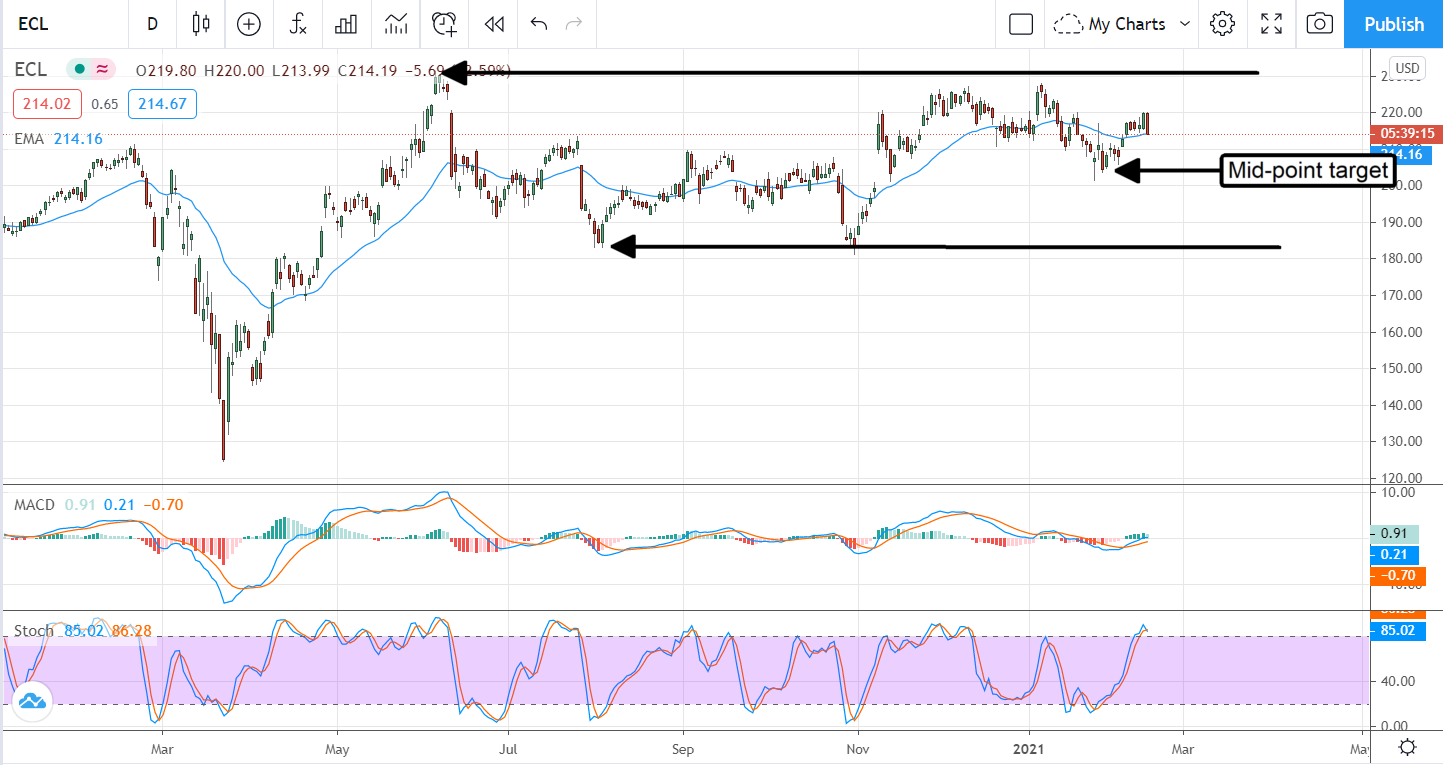
Task: Open the candlestick chart style menu
Action: point(202,24)
